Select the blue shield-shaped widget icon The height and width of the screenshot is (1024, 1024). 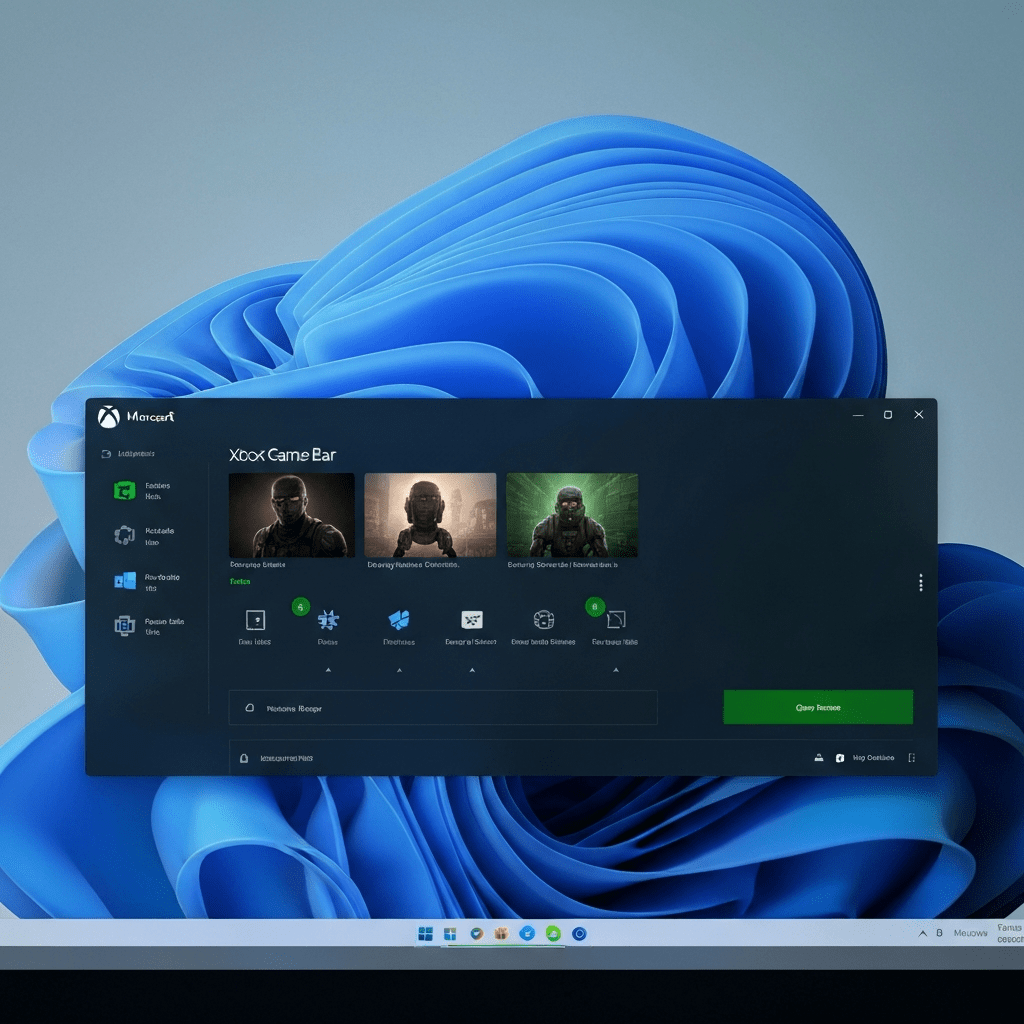tap(399, 619)
